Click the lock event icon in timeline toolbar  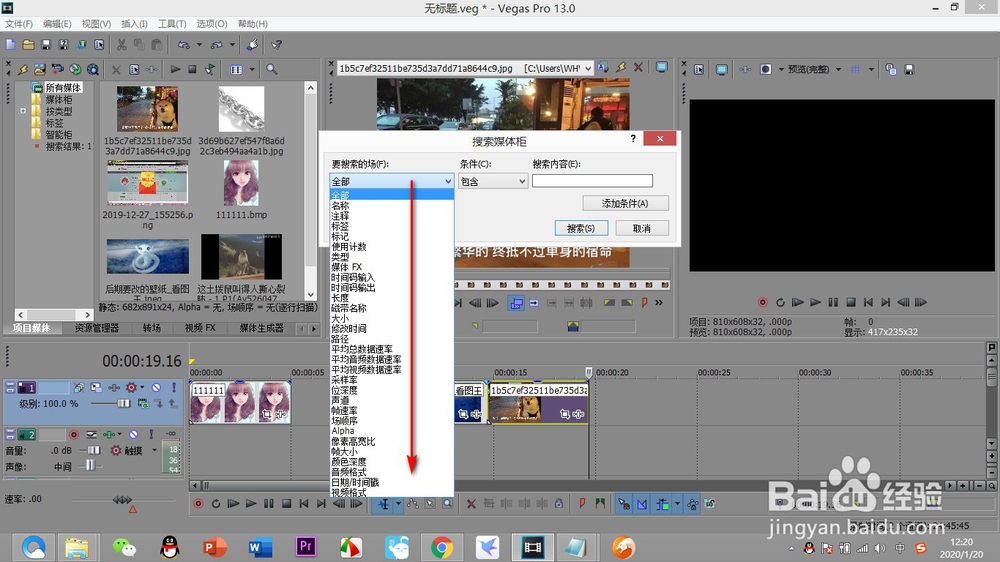[x=559, y=504]
